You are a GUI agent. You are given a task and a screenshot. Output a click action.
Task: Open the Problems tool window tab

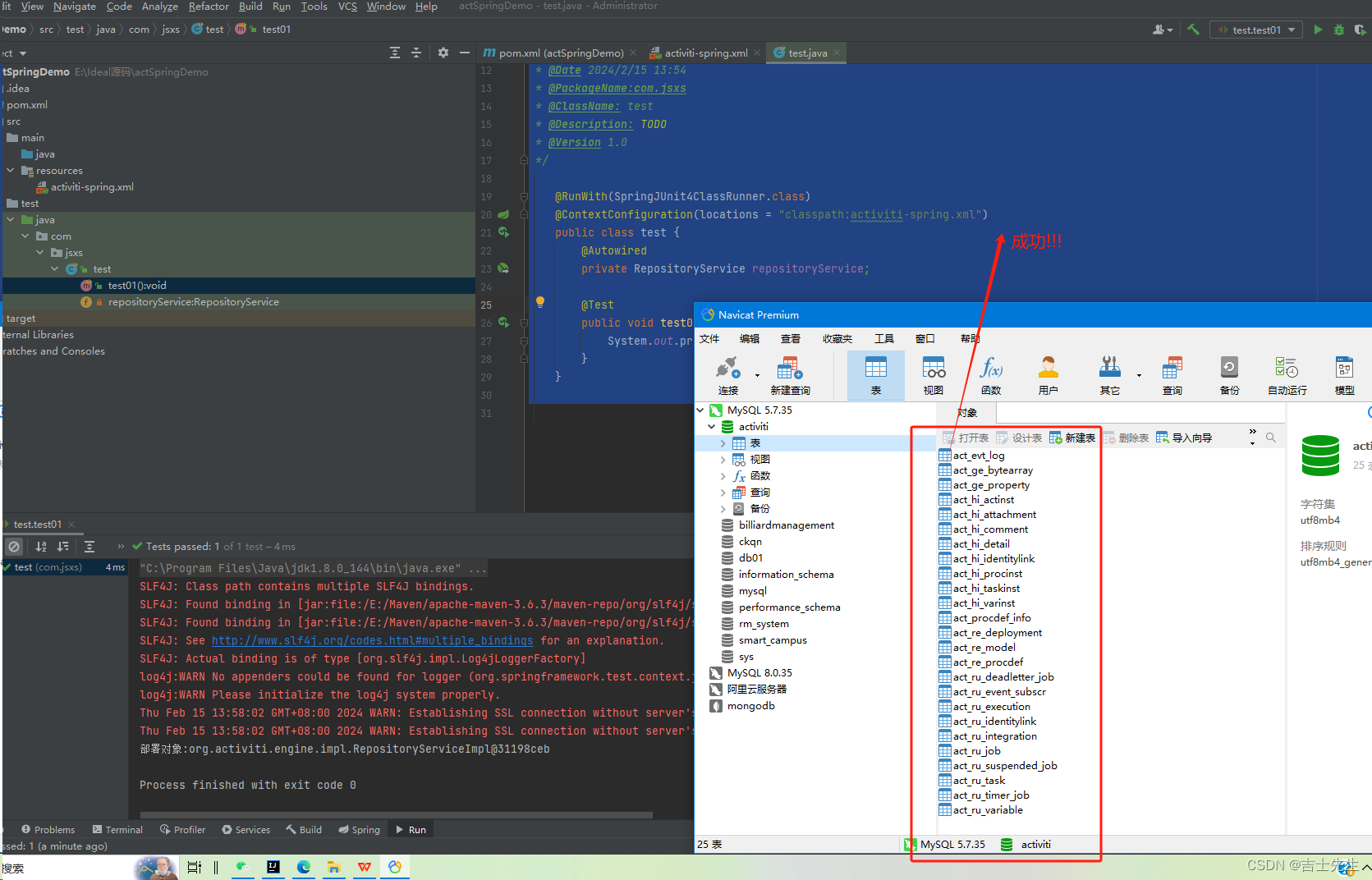(x=48, y=830)
